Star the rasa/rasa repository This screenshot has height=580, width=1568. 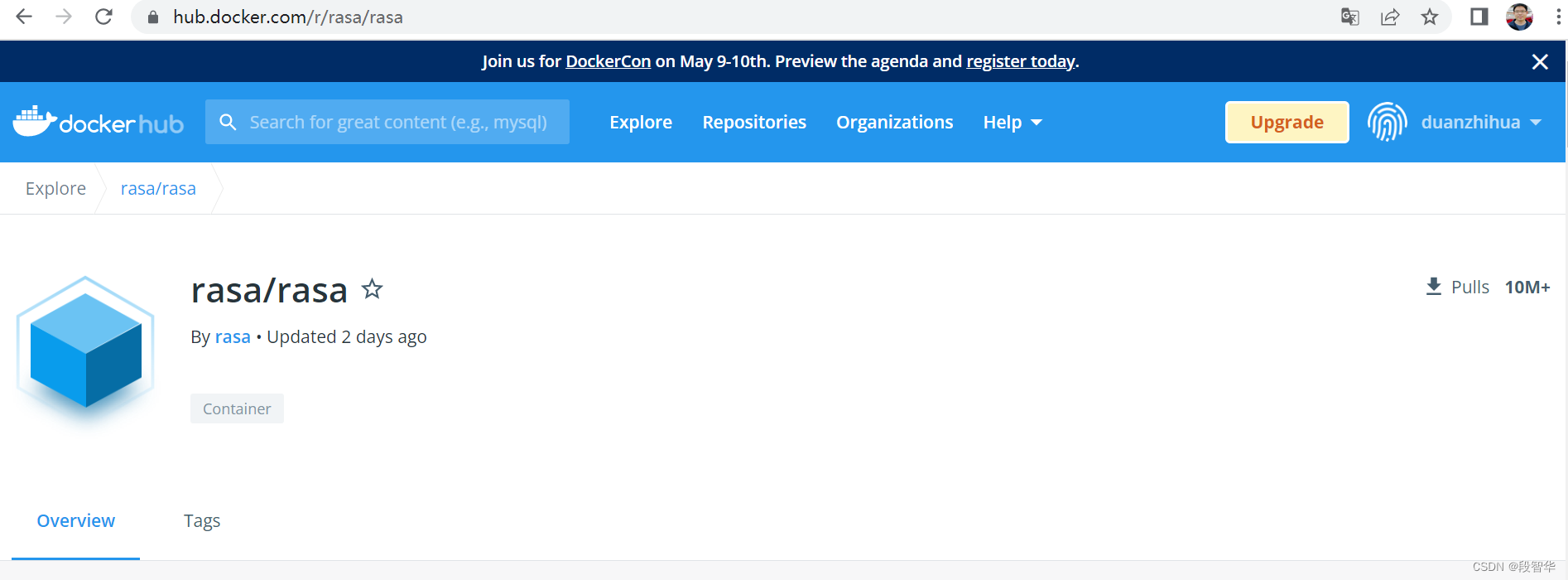[372, 288]
